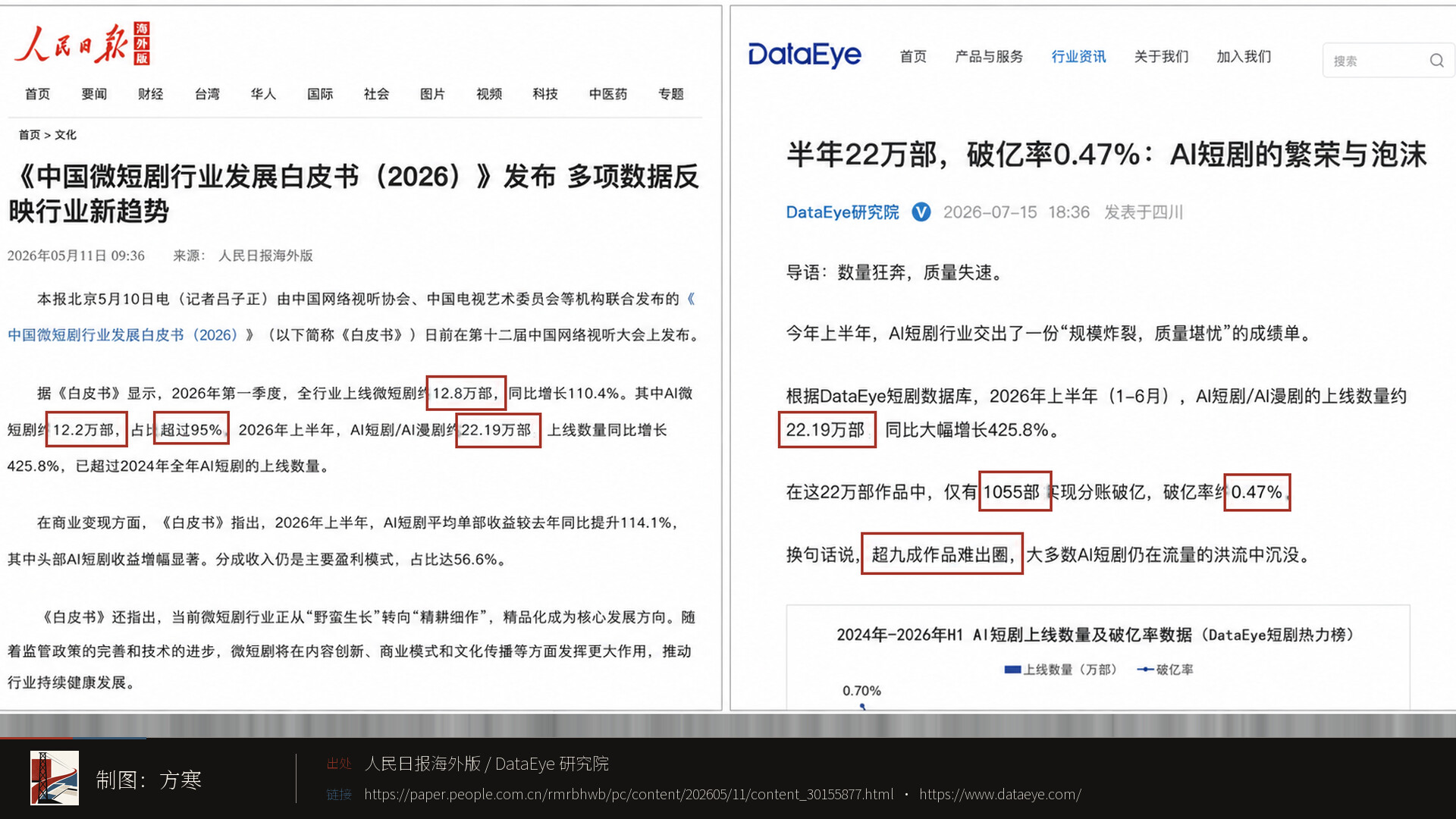Click the highlighted 1055部 figure

1015,491
